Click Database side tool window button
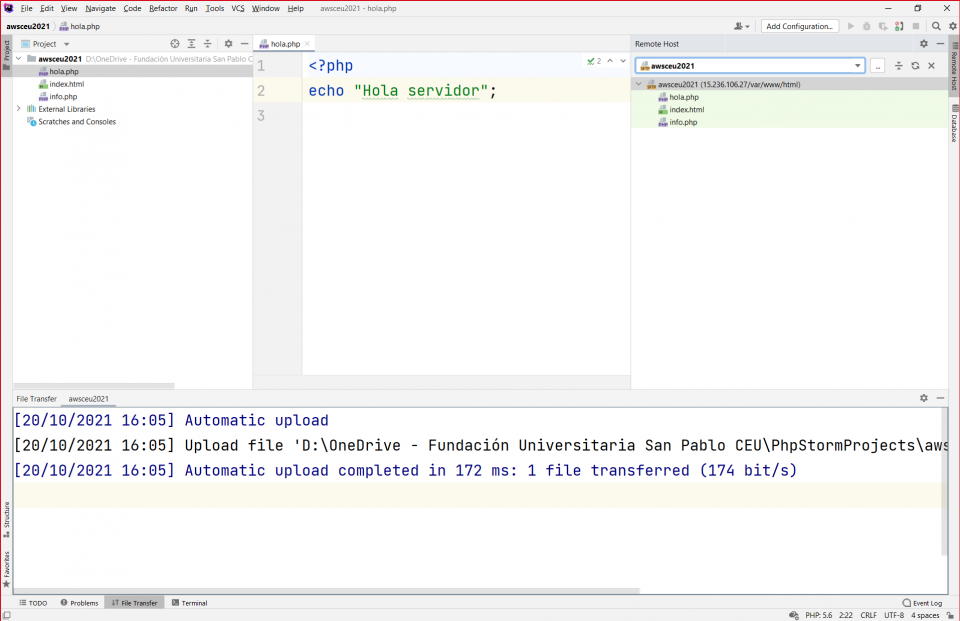The image size is (960, 621). coord(954,122)
